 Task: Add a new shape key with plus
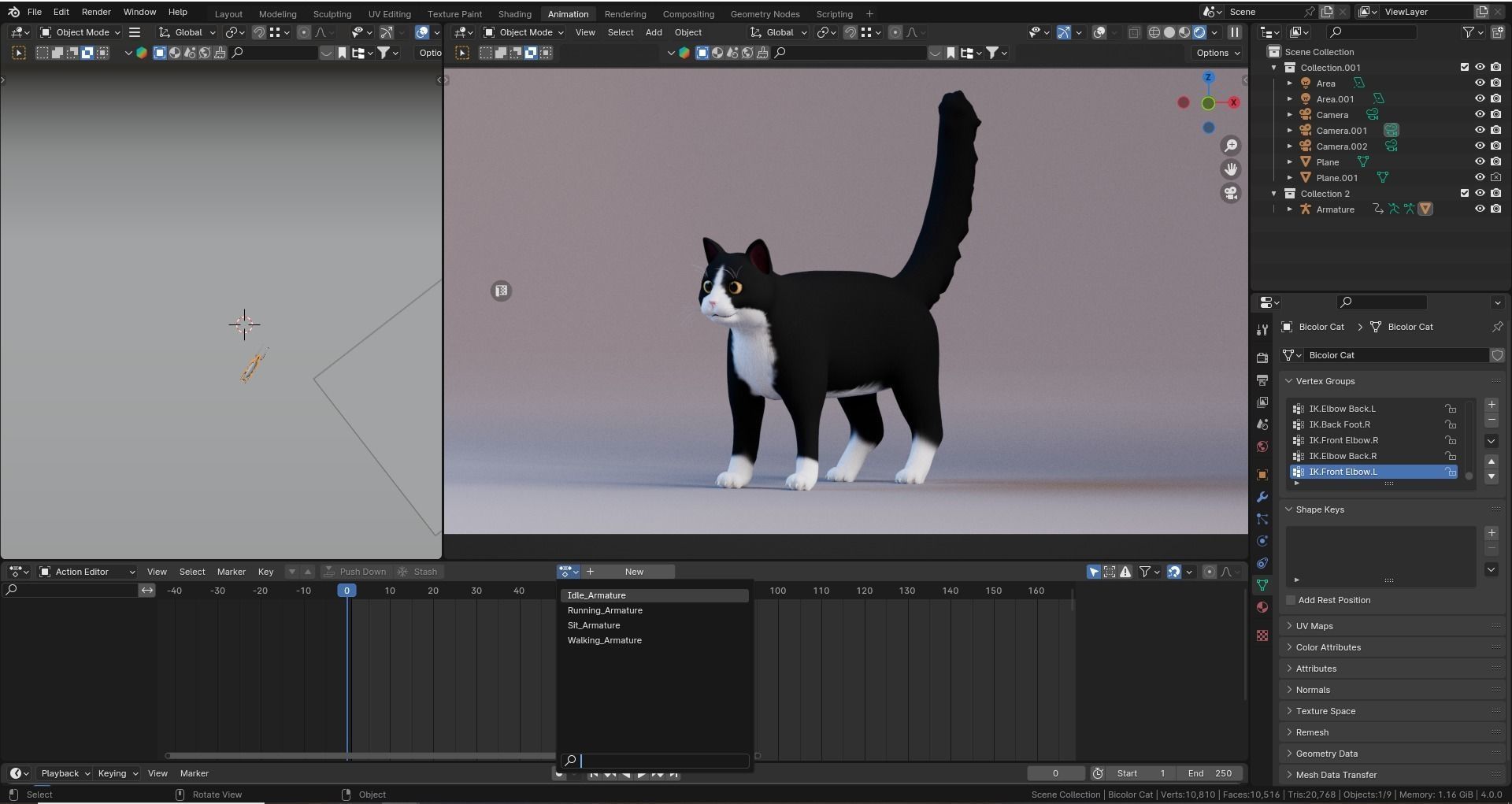click(1491, 533)
